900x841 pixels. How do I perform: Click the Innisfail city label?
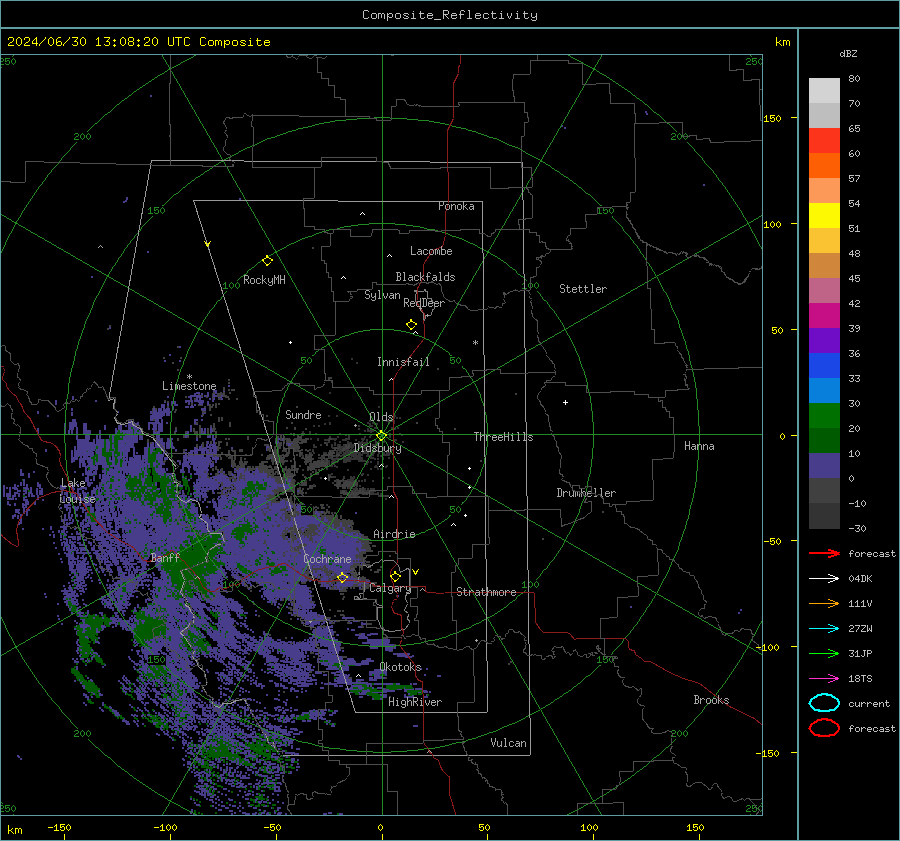(403, 362)
